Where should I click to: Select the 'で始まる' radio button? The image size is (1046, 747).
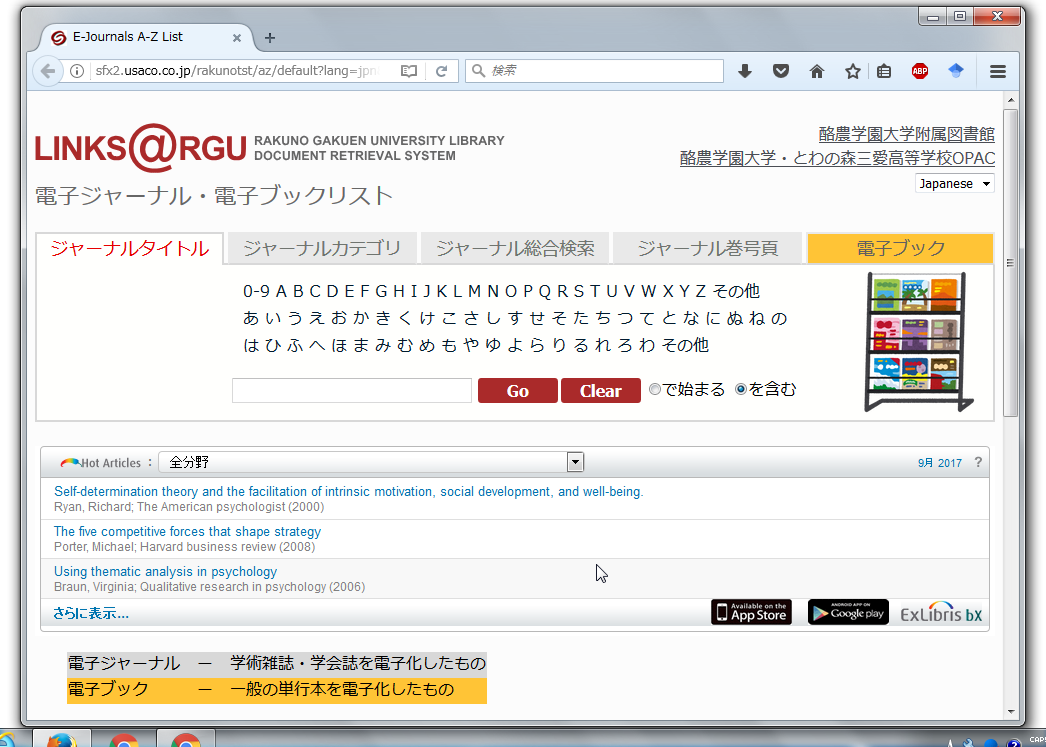tap(655, 390)
